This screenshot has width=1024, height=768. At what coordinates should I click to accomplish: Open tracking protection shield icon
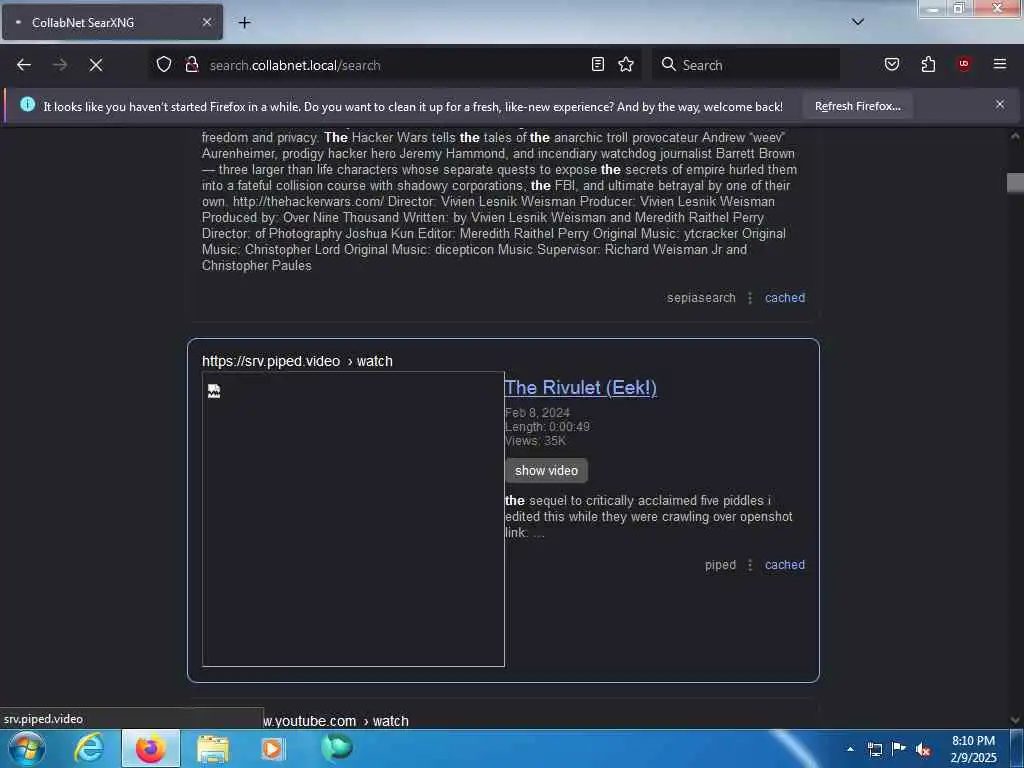pyautogui.click(x=164, y=65)
